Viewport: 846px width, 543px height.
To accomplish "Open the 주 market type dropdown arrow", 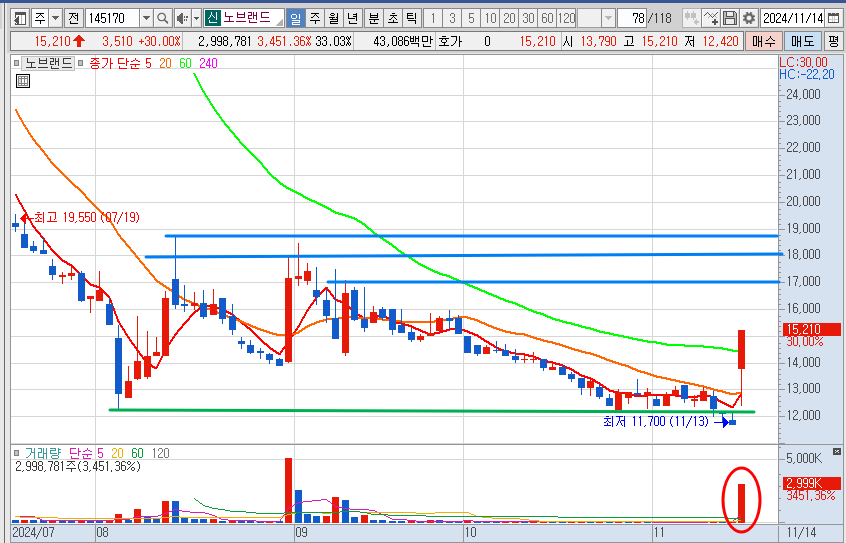I will 56,19.
